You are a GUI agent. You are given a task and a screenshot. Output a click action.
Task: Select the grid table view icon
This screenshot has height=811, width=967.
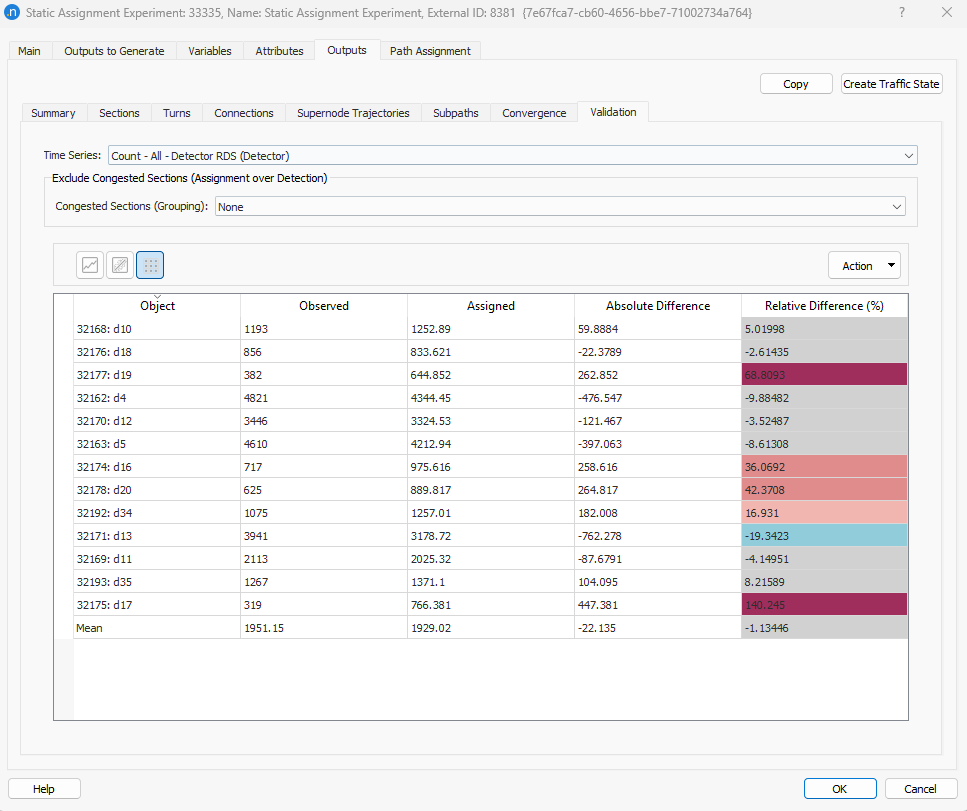pos(150,264)
